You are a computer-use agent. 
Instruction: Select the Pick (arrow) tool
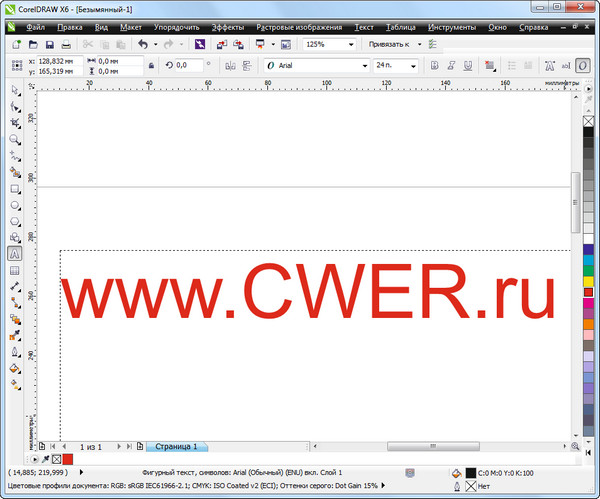coord(15,91)
